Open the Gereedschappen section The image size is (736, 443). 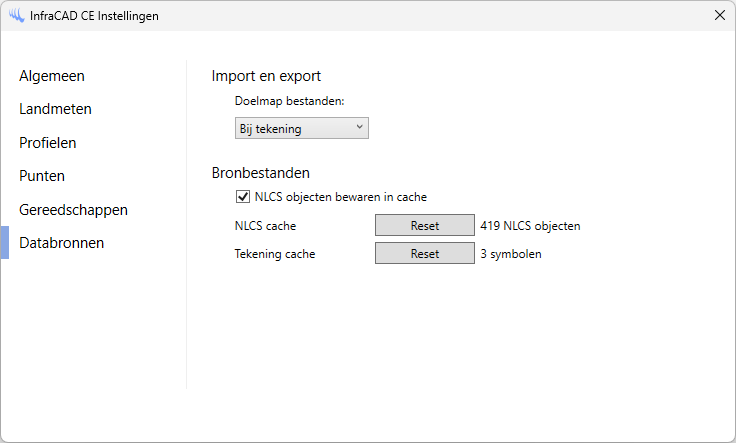pyautogui.click(x=73, y=210)
